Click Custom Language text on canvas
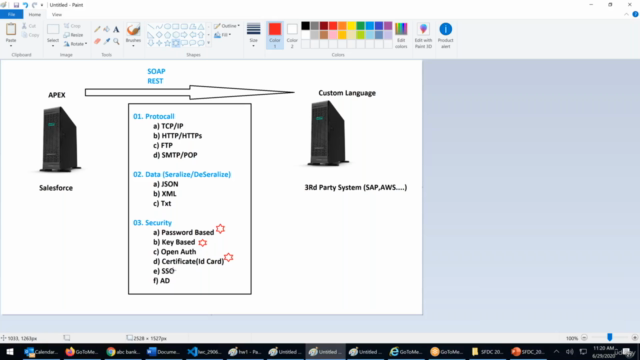The width and height of the screenshot is (640, 360). pos(347,93)
